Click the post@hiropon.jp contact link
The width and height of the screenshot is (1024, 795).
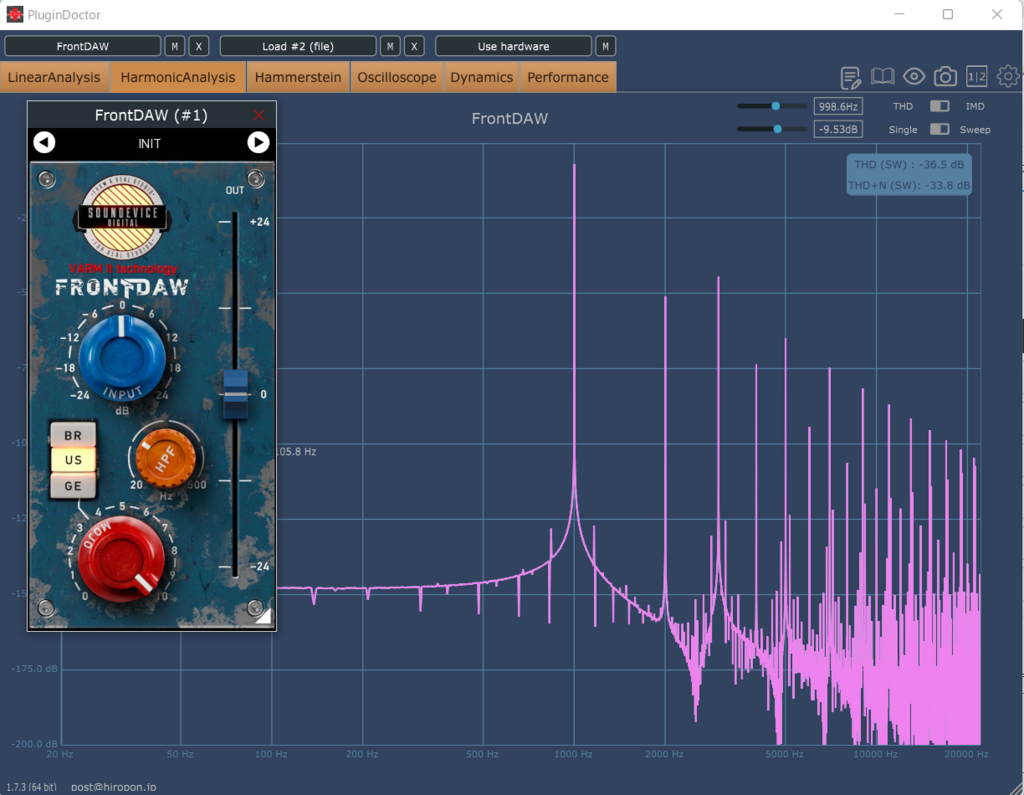[114, 787]
